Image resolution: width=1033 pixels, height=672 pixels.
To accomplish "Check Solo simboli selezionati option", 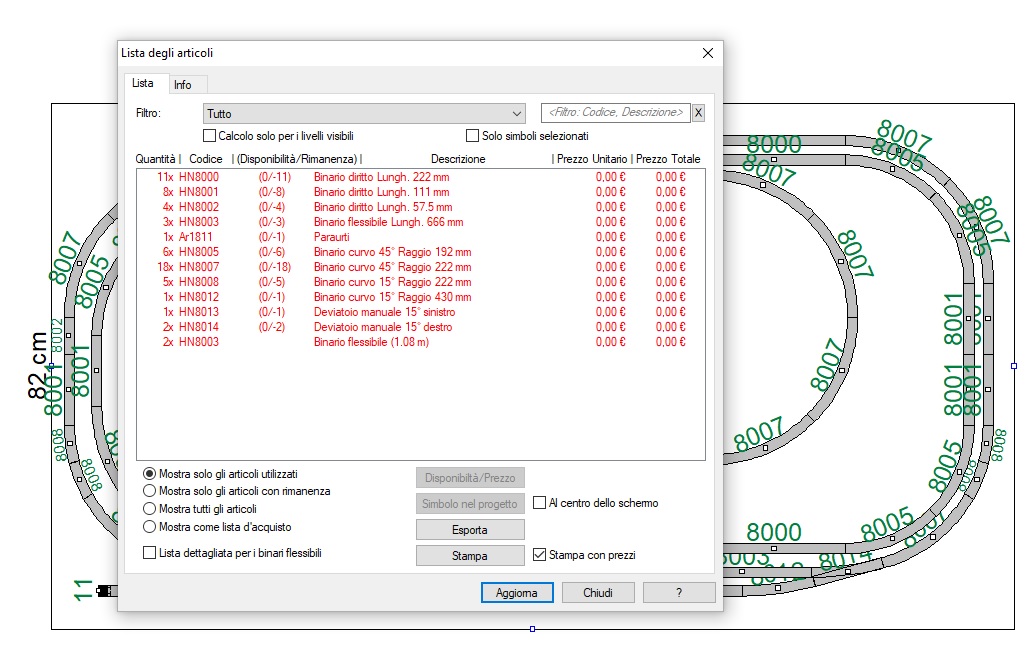I will [473, 136].
